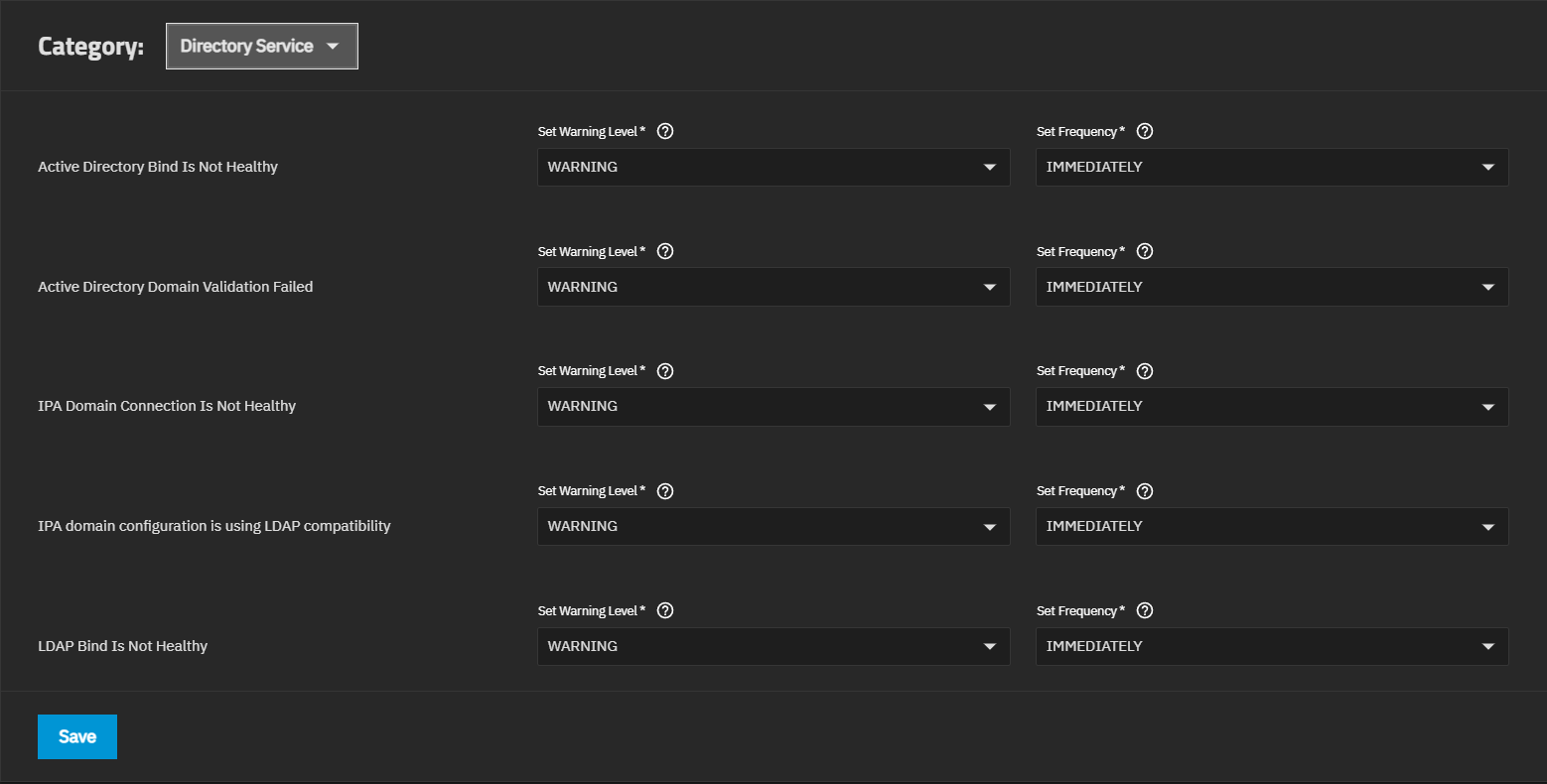
Task: View help for LDAP compatibility frequency
Action: pyautogui.click(x=1145, y=491)
